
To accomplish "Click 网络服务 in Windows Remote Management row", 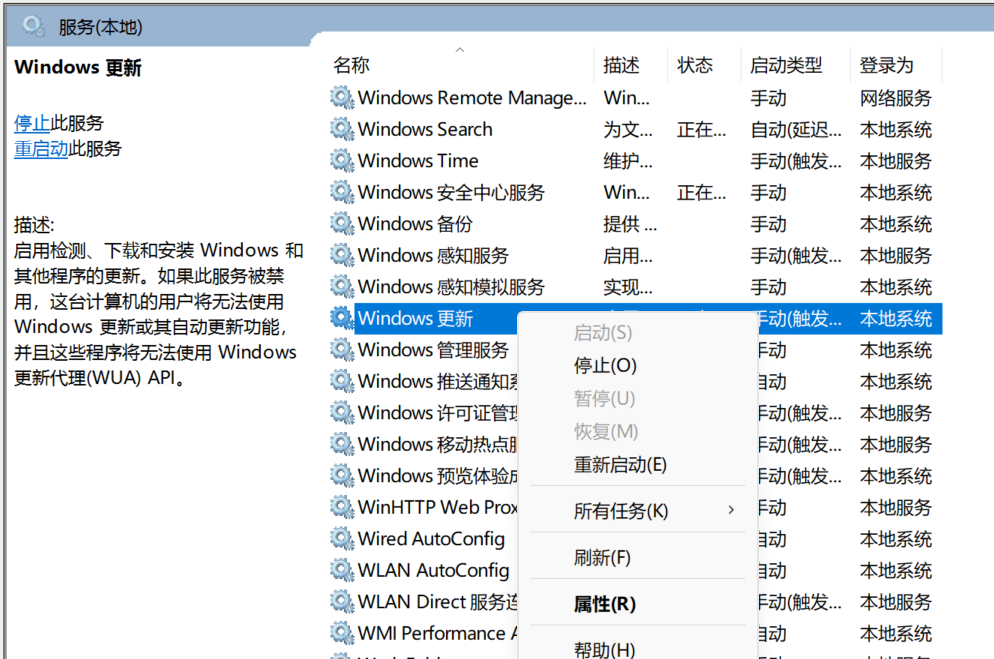I will (896, 98).
